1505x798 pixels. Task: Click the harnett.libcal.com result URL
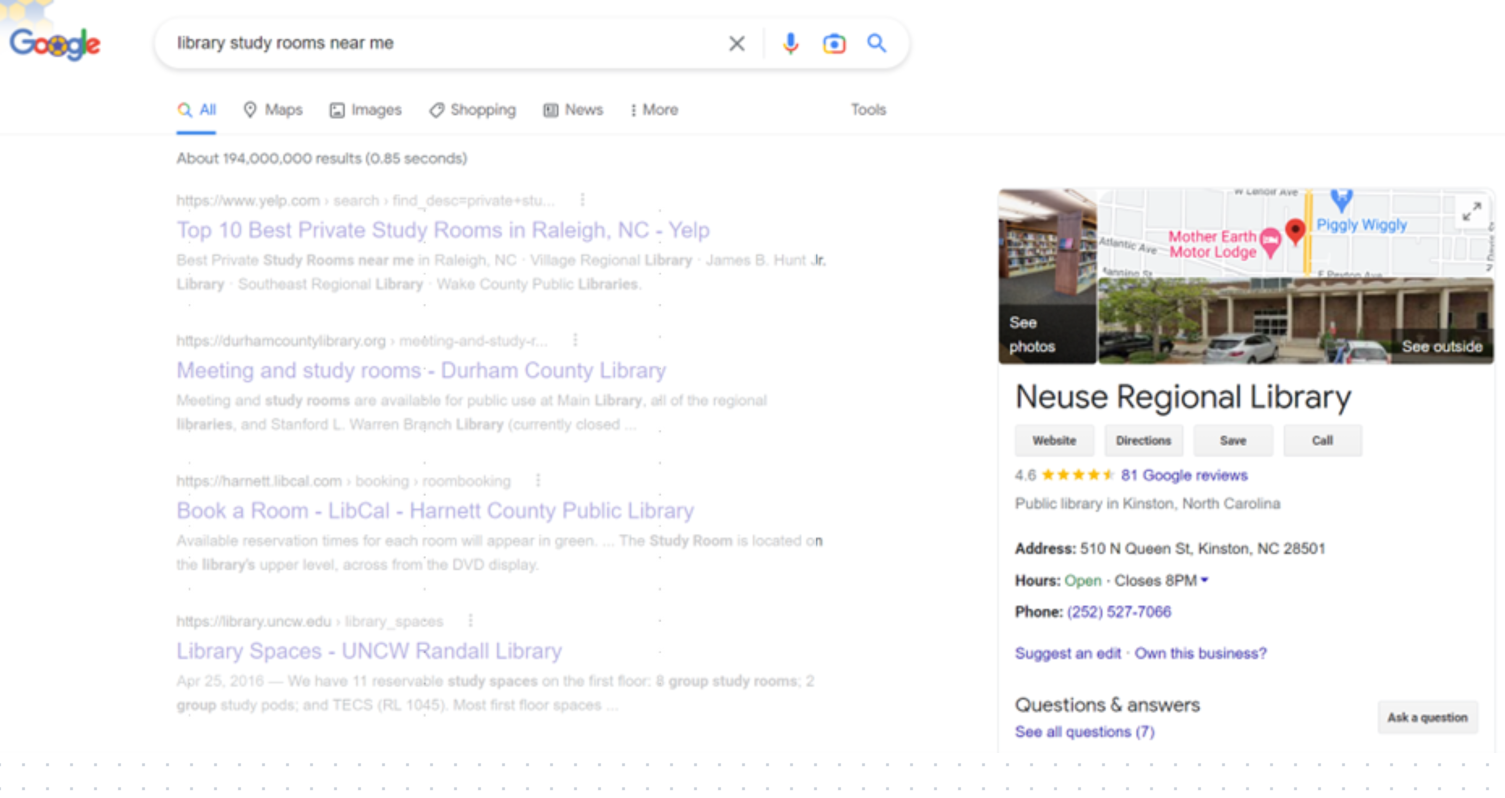click(x=343, y=481)
